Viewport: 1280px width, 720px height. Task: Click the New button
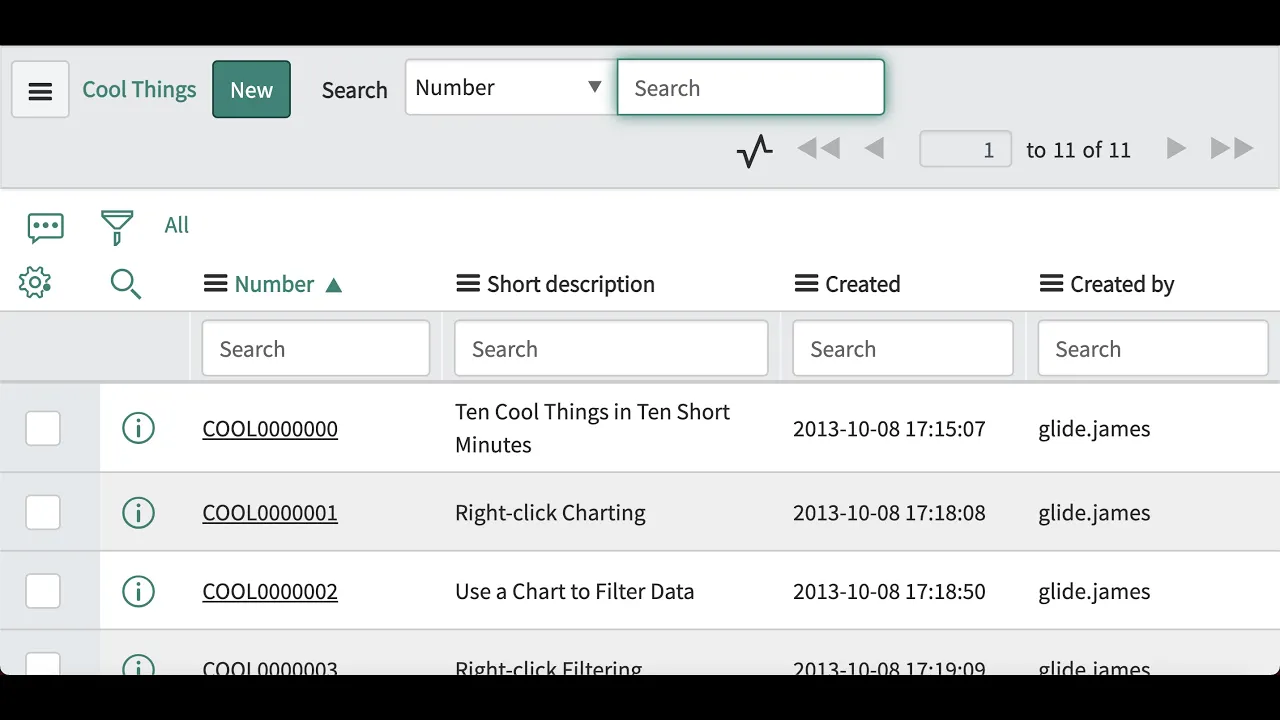click(251, 90)
